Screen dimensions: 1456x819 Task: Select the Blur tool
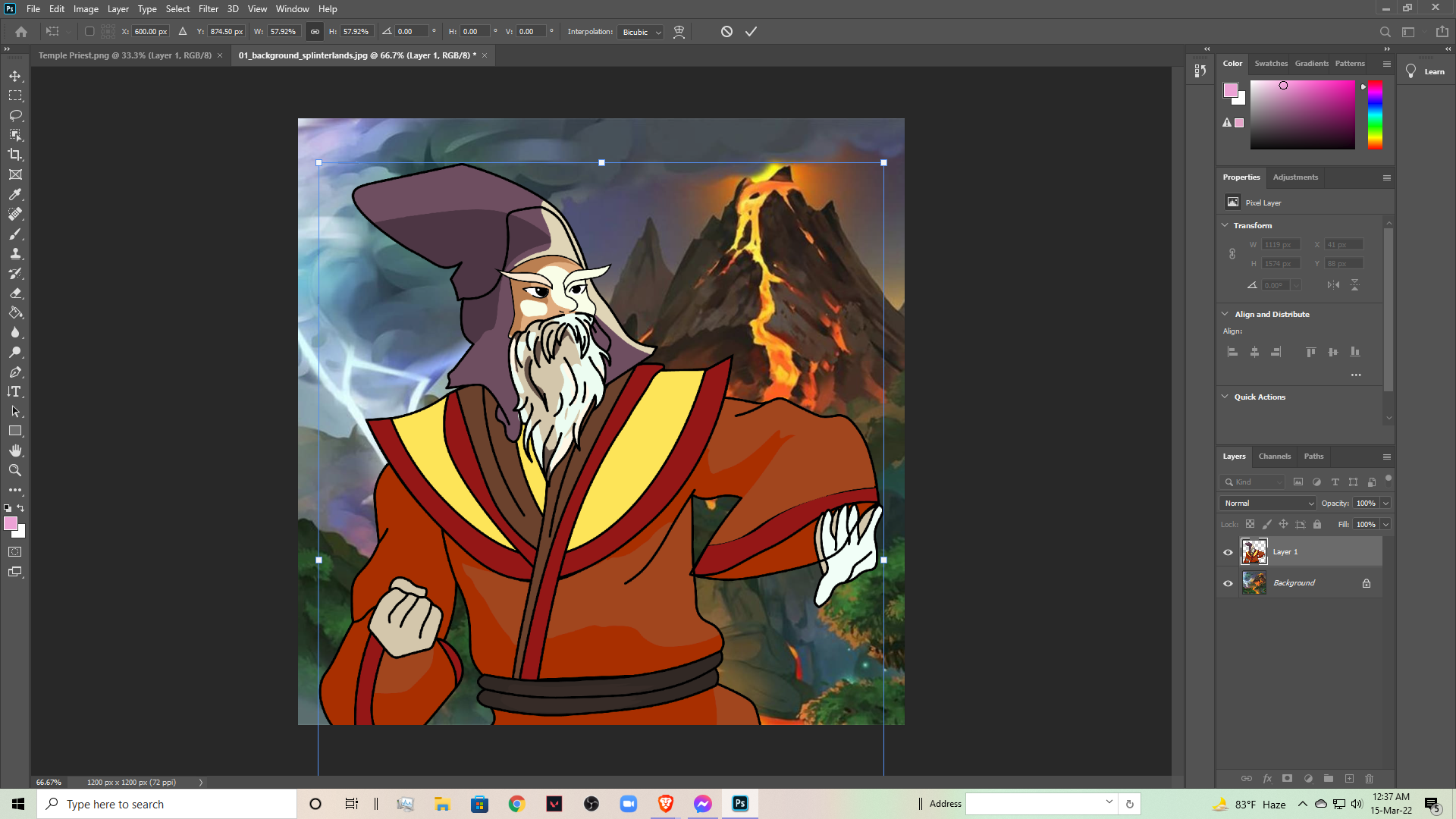(15, 333)
